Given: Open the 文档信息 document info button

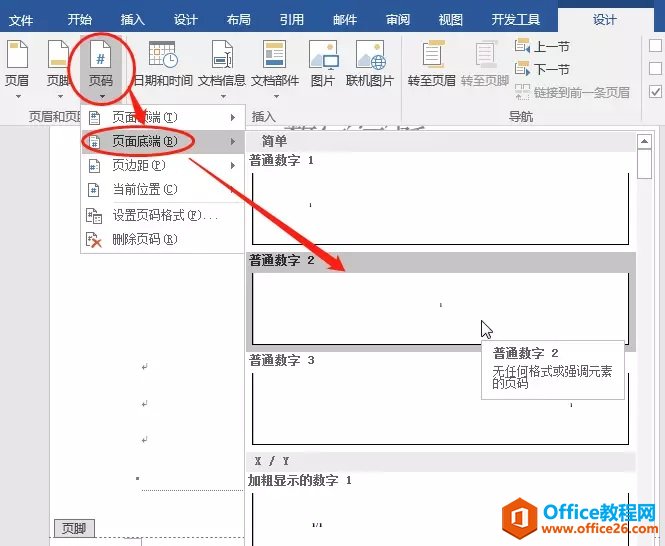Looking at the screenshot, I should point(222,68).
